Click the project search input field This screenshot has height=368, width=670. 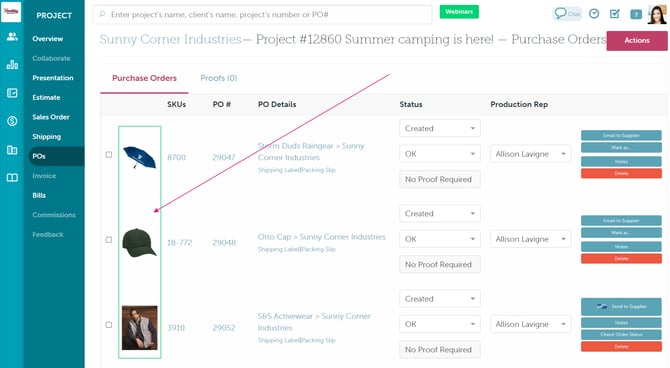tap(262, 15)
